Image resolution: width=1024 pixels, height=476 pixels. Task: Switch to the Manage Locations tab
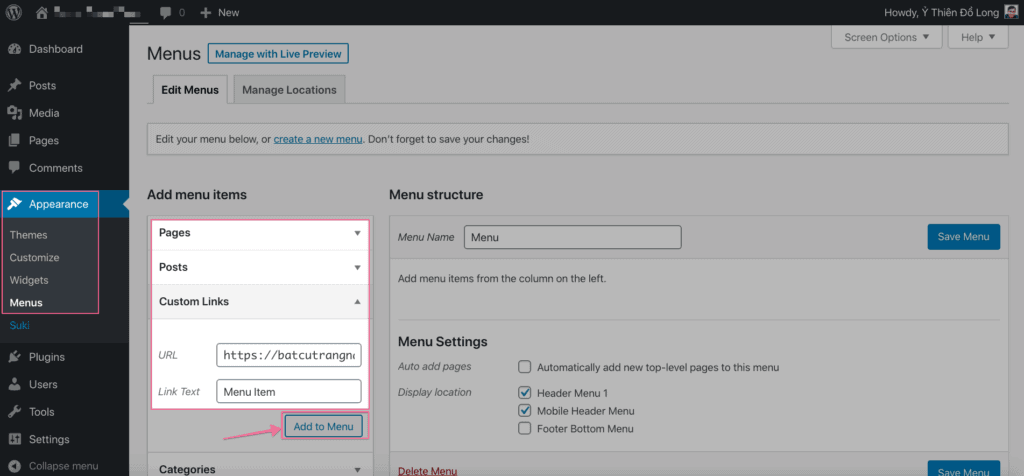point(289,90)
